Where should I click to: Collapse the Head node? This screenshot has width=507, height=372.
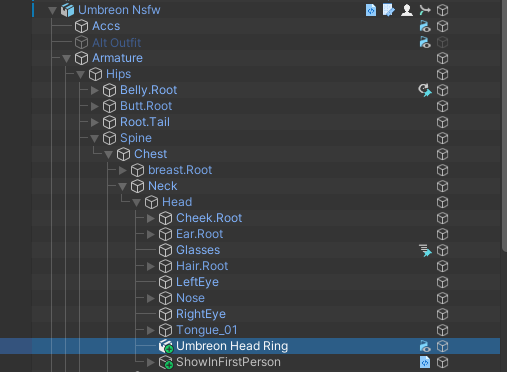coord(136,202)
